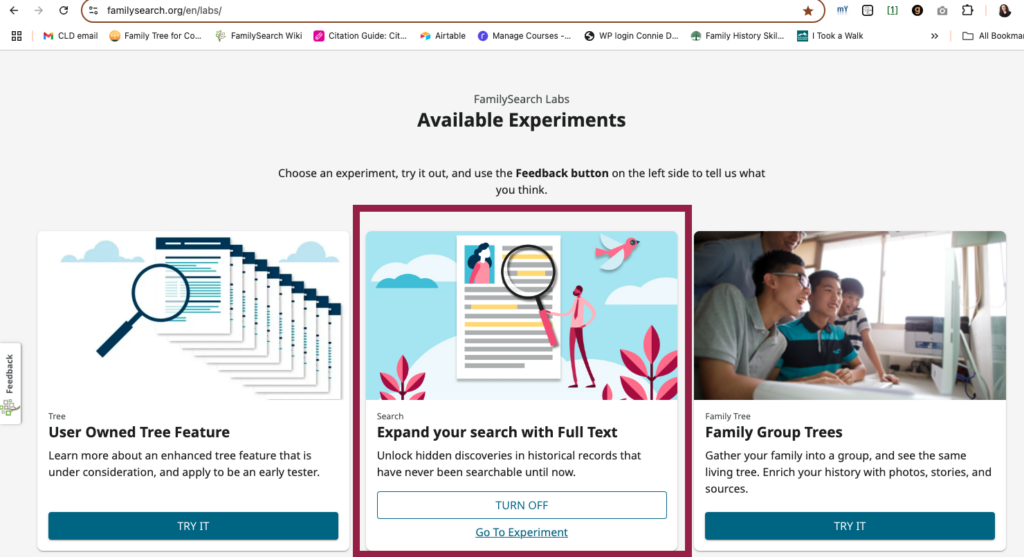Click TRY IT for Family Group Trees
Screen dimensions: 1024x557
[x=850, y=526]
